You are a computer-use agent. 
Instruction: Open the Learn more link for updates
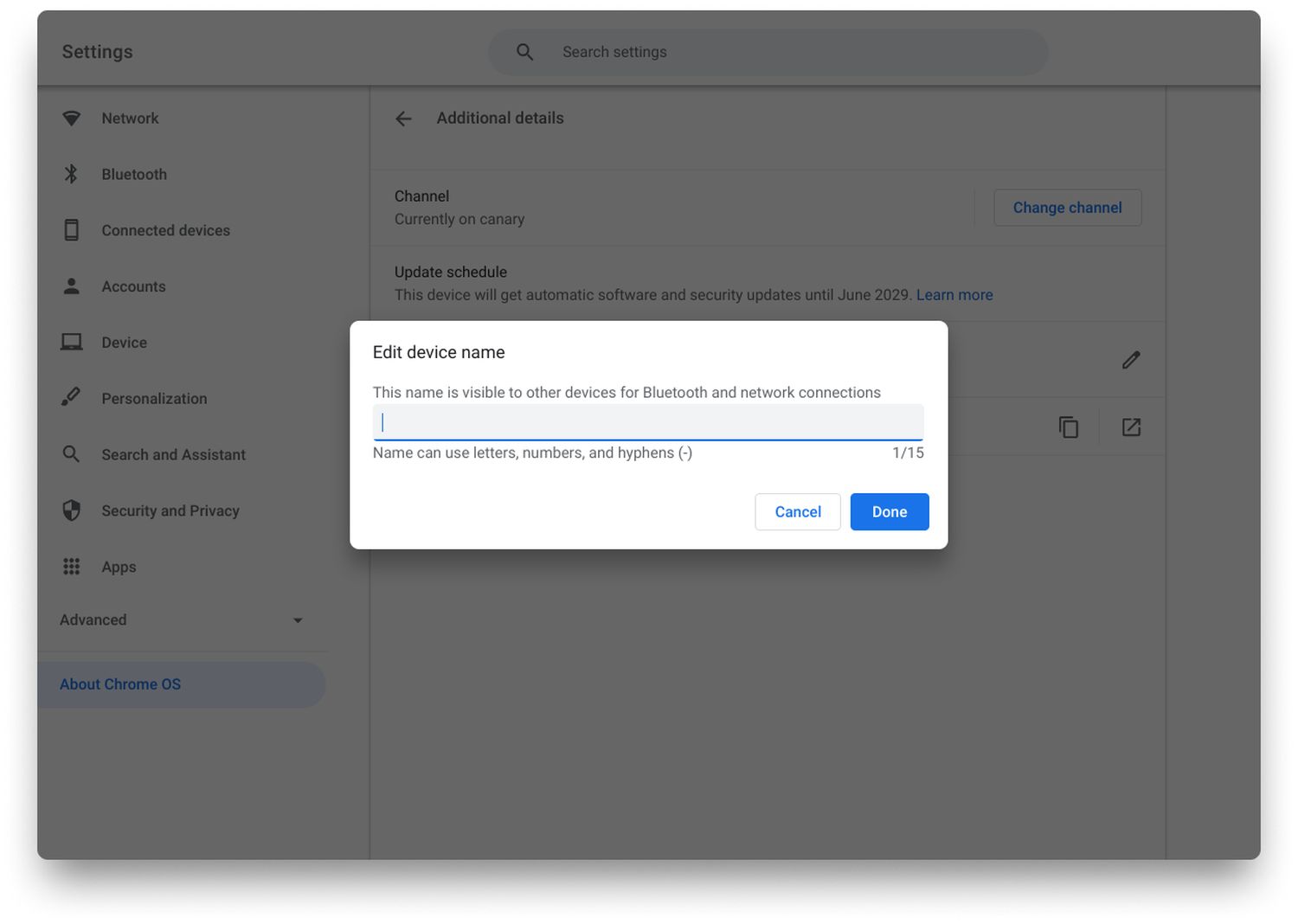click(954, 295)
